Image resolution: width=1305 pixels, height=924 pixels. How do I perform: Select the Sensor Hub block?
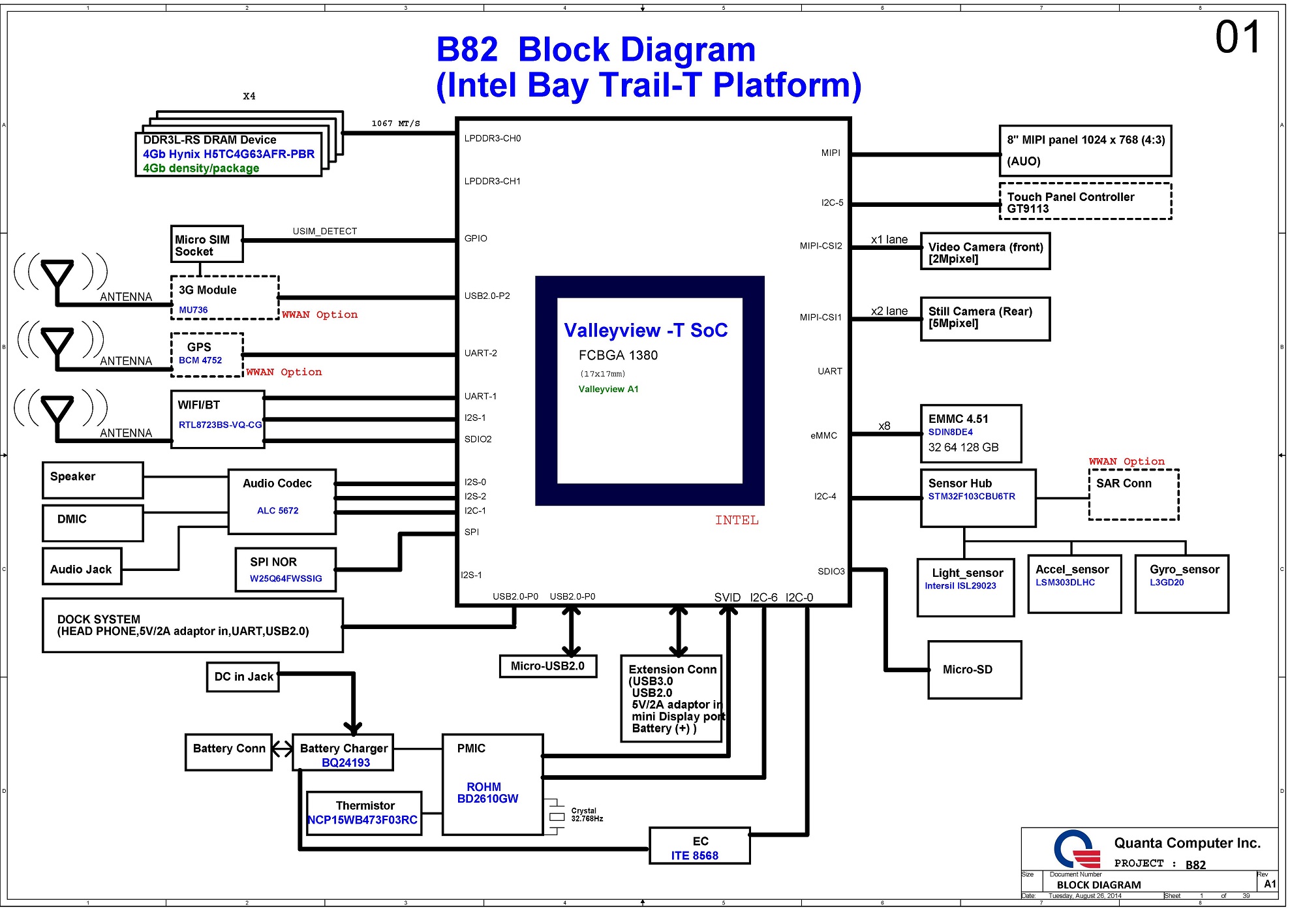(977, 498)
